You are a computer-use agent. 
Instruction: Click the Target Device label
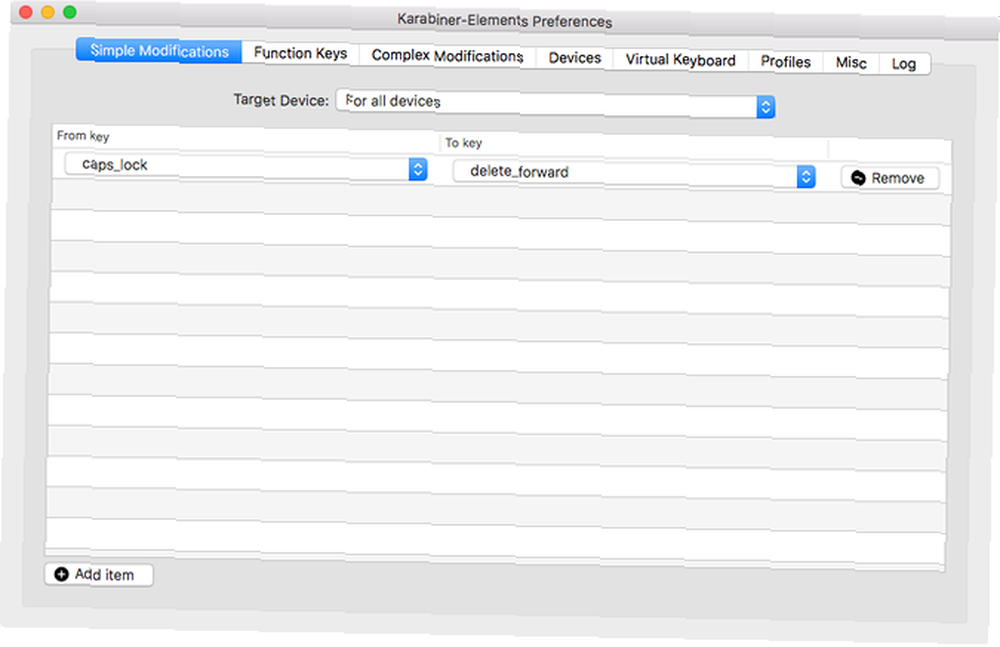click(281, 100)
